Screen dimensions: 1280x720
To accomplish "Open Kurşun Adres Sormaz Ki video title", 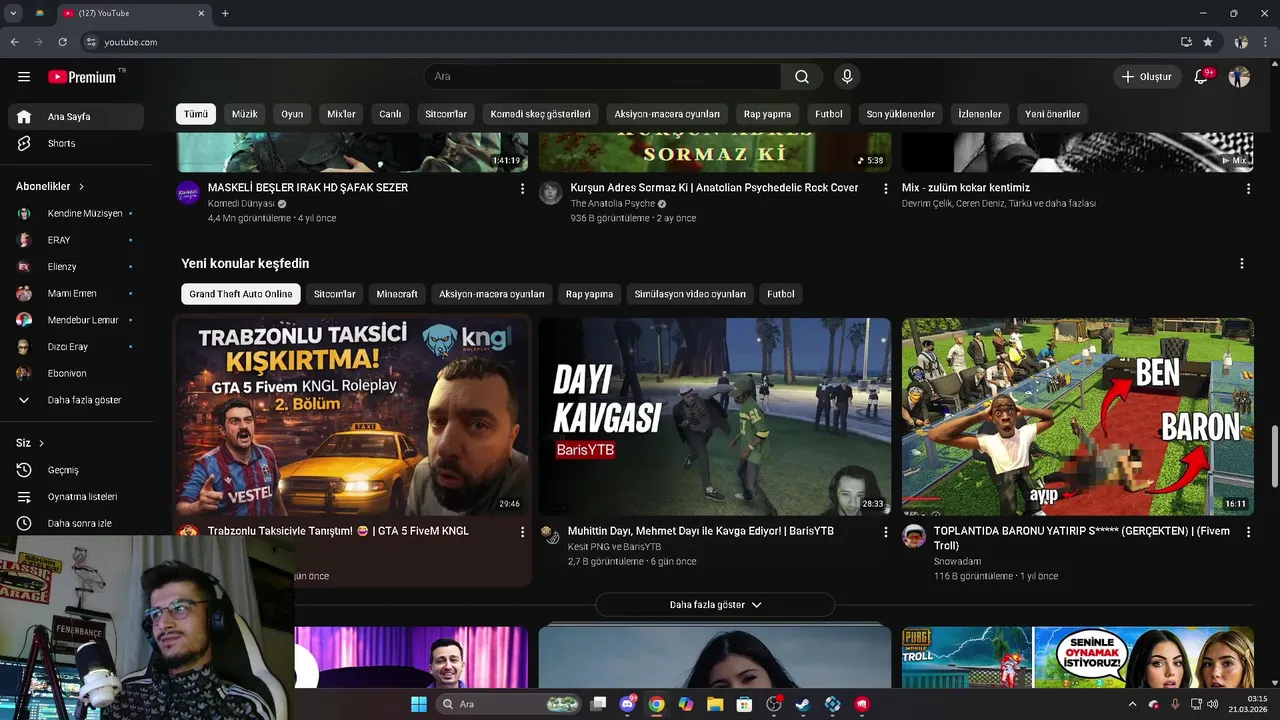I will 714,188.
